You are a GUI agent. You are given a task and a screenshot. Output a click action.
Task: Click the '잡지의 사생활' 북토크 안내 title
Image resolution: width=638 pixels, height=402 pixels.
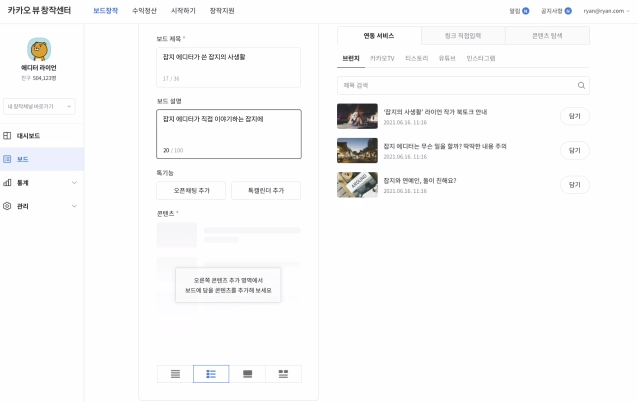coord(435,112)
